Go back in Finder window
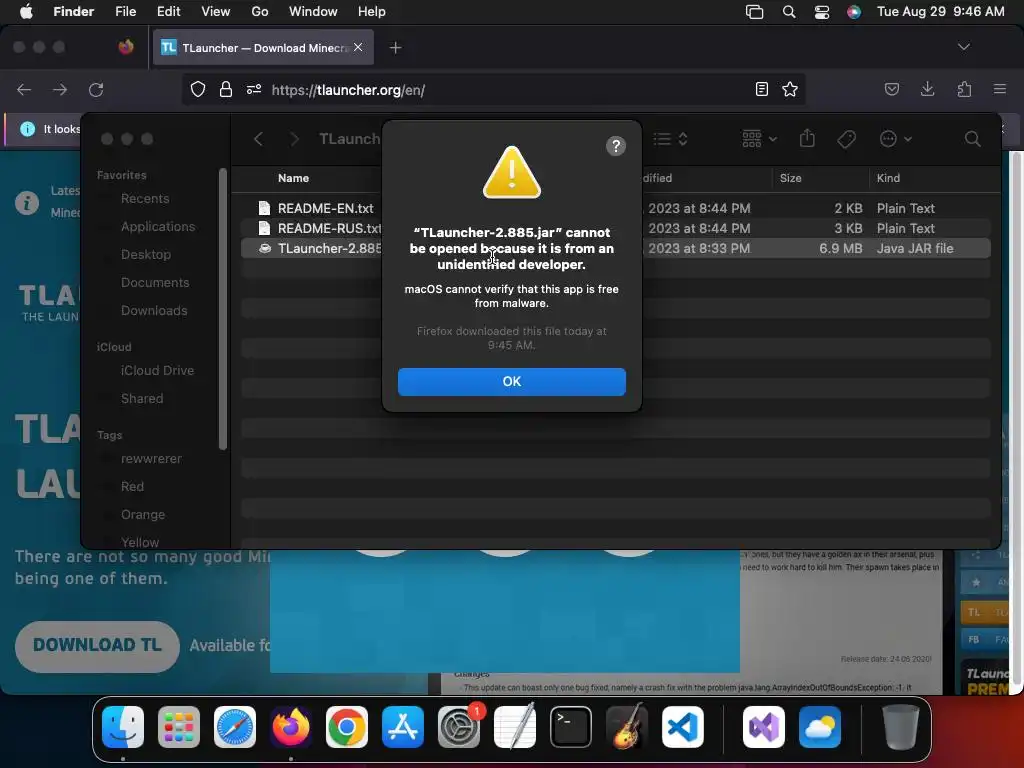Screen dimensions: 1024x768 click(x=259, y=139)
